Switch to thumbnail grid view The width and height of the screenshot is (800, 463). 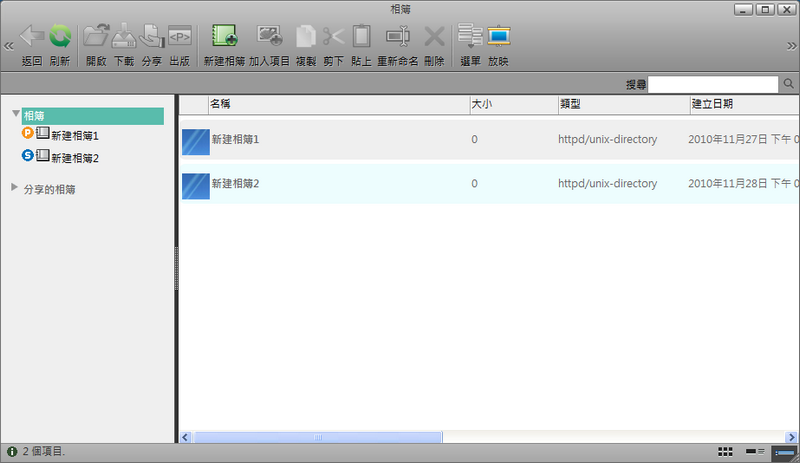tap(725, 452)
